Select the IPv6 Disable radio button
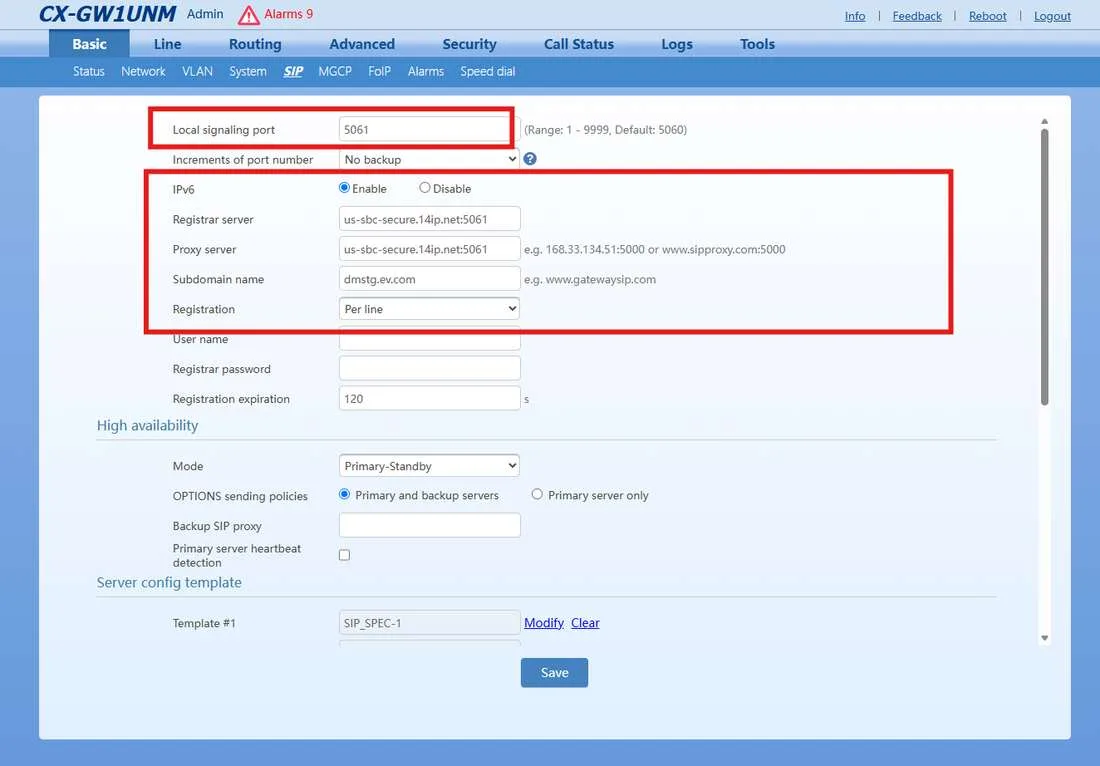The height and width of the screenshot is (766, 1100). pos(424,188)
